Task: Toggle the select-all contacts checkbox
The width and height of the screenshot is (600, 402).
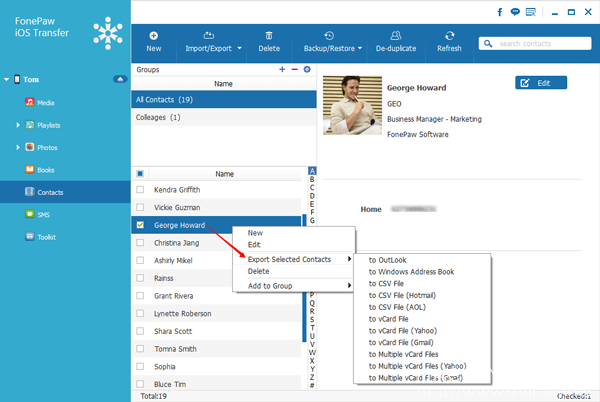Action: coord(140,174)
